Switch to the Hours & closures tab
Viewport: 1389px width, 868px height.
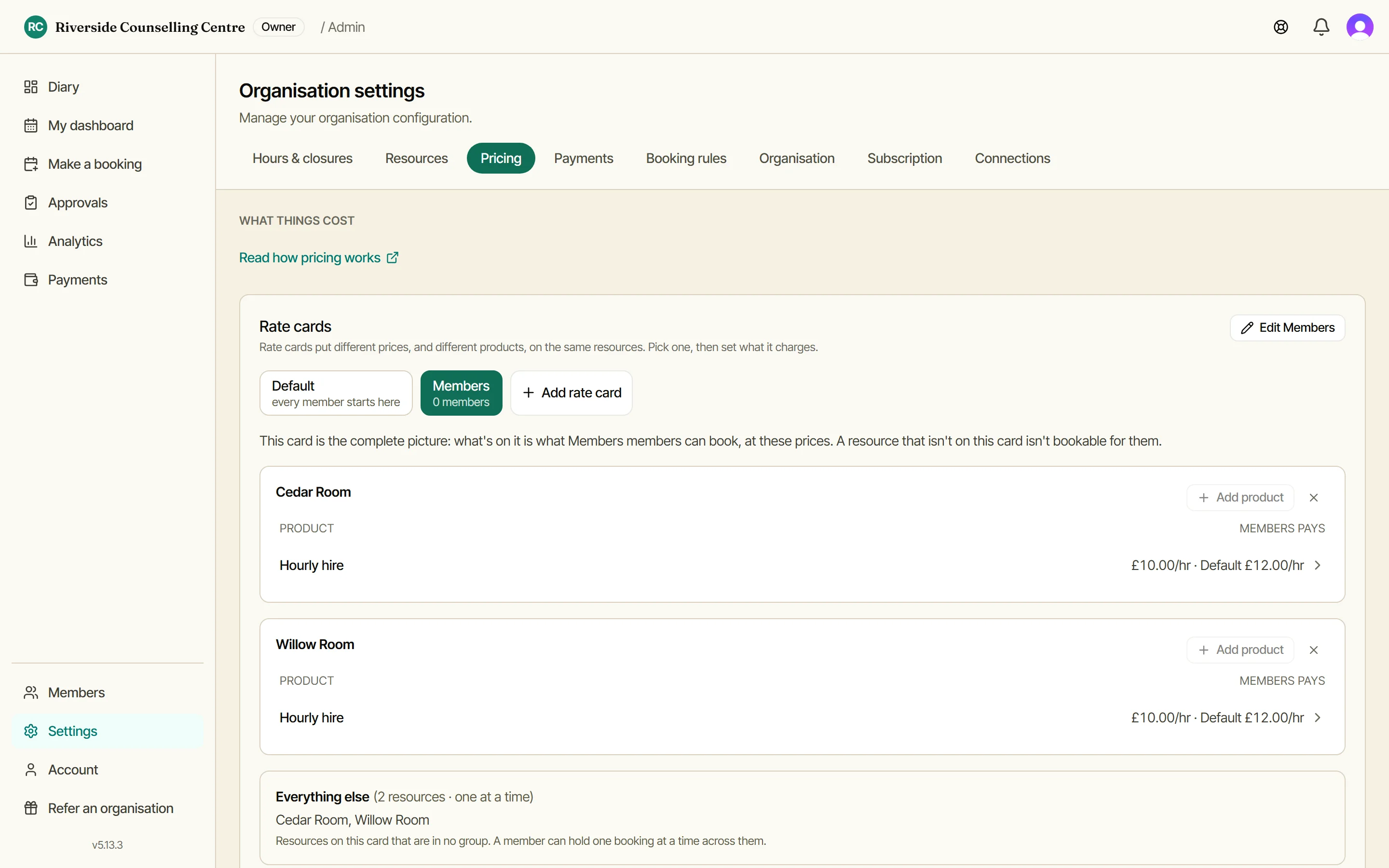(302, 158)
